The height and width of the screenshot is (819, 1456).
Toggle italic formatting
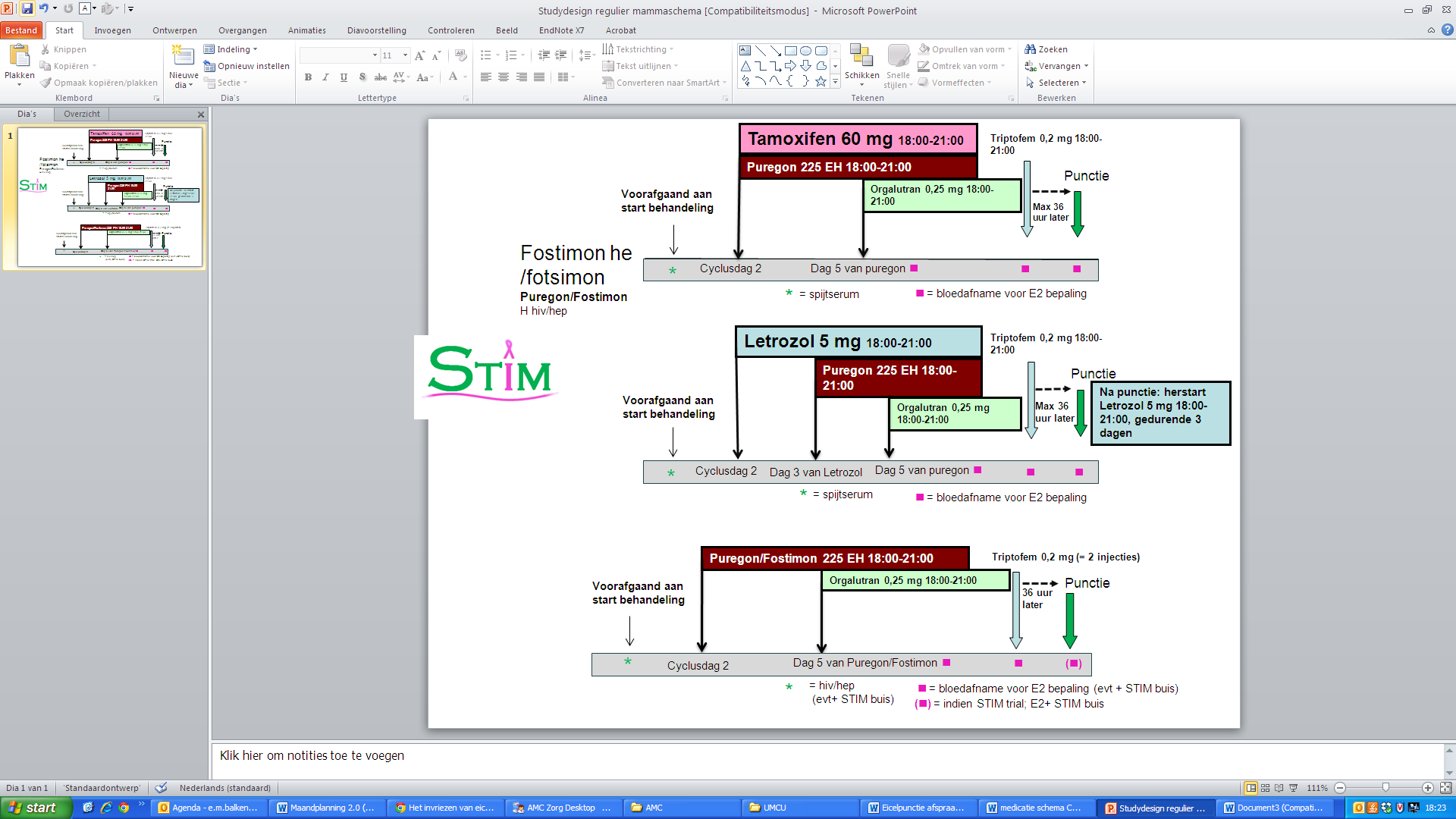[x=325, y=77]
